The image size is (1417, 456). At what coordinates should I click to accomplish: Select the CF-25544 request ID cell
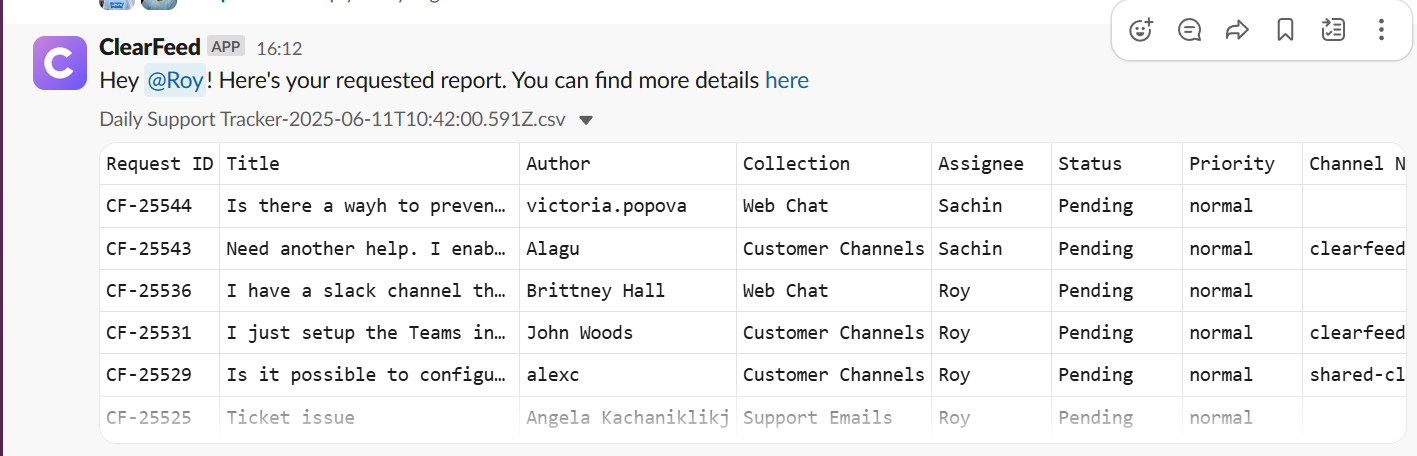click(x=149, y=206)
